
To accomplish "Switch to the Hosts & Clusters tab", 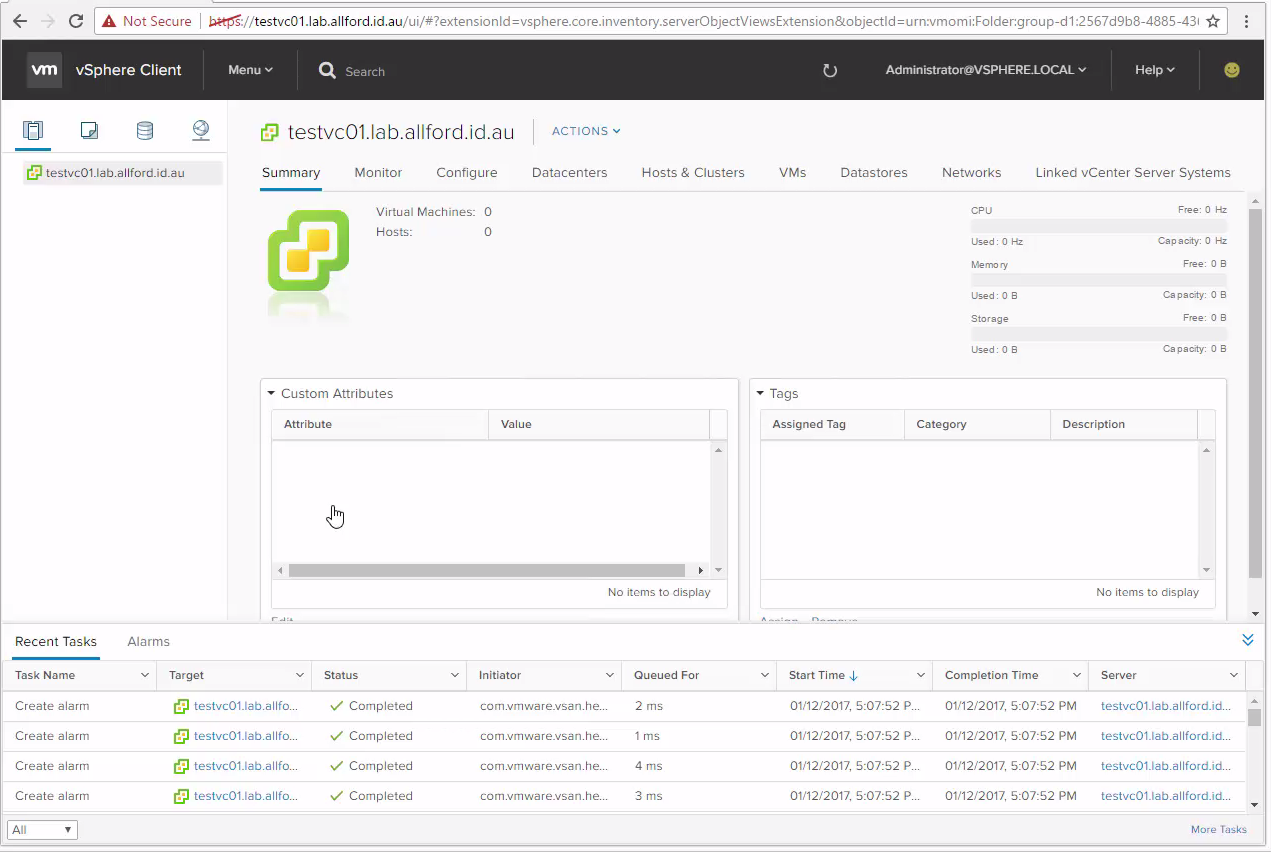I will [693, 173].
